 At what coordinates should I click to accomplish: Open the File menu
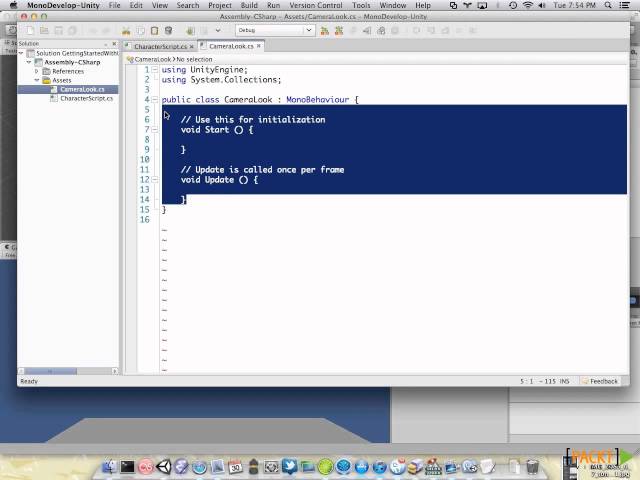click(x=114, y=5)
